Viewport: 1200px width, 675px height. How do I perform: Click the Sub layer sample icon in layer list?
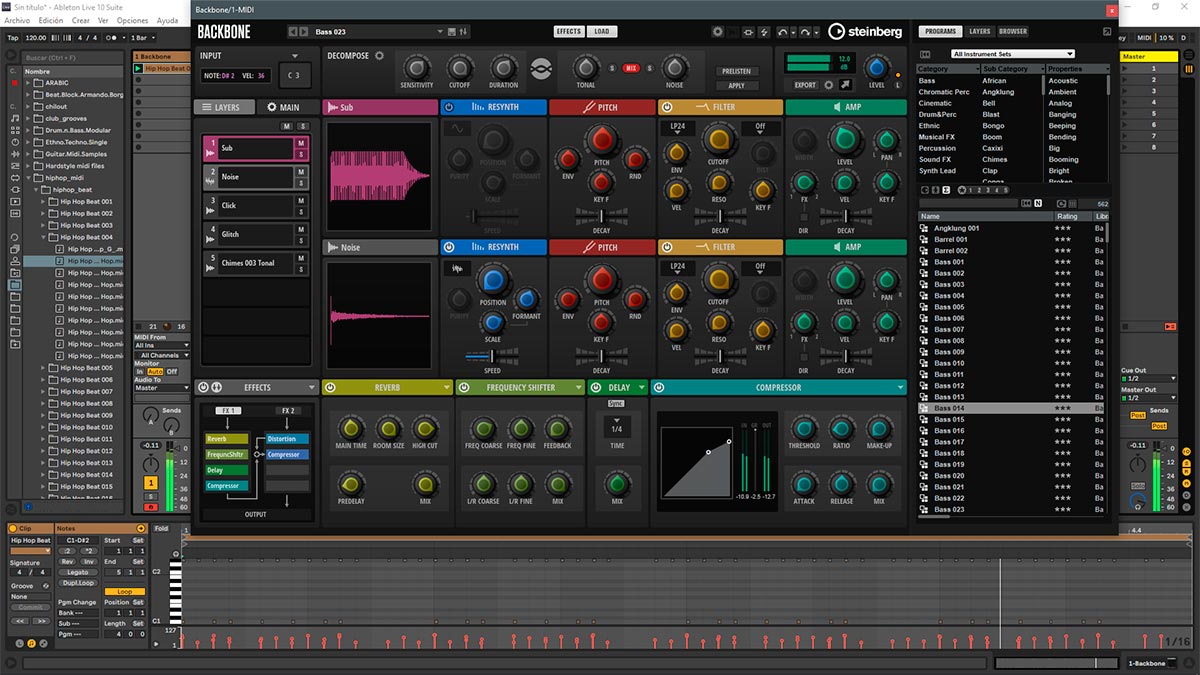point(211,153)
